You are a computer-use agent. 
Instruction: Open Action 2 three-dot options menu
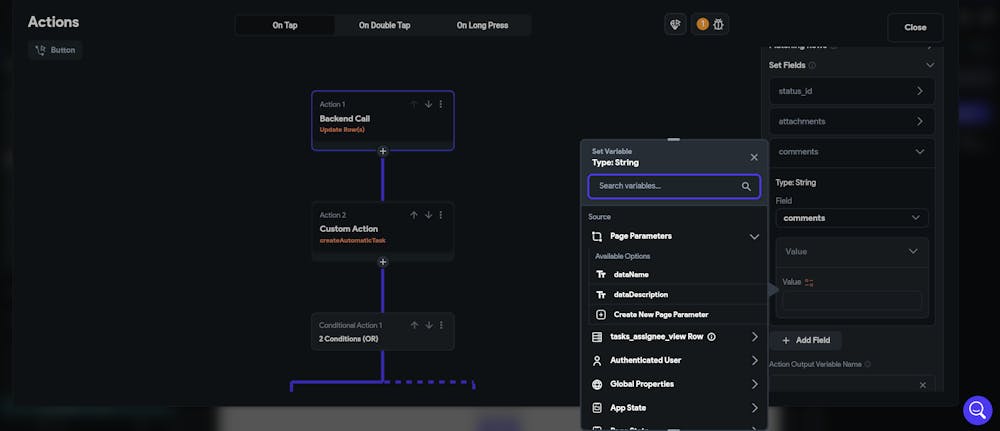click(441, 215)
